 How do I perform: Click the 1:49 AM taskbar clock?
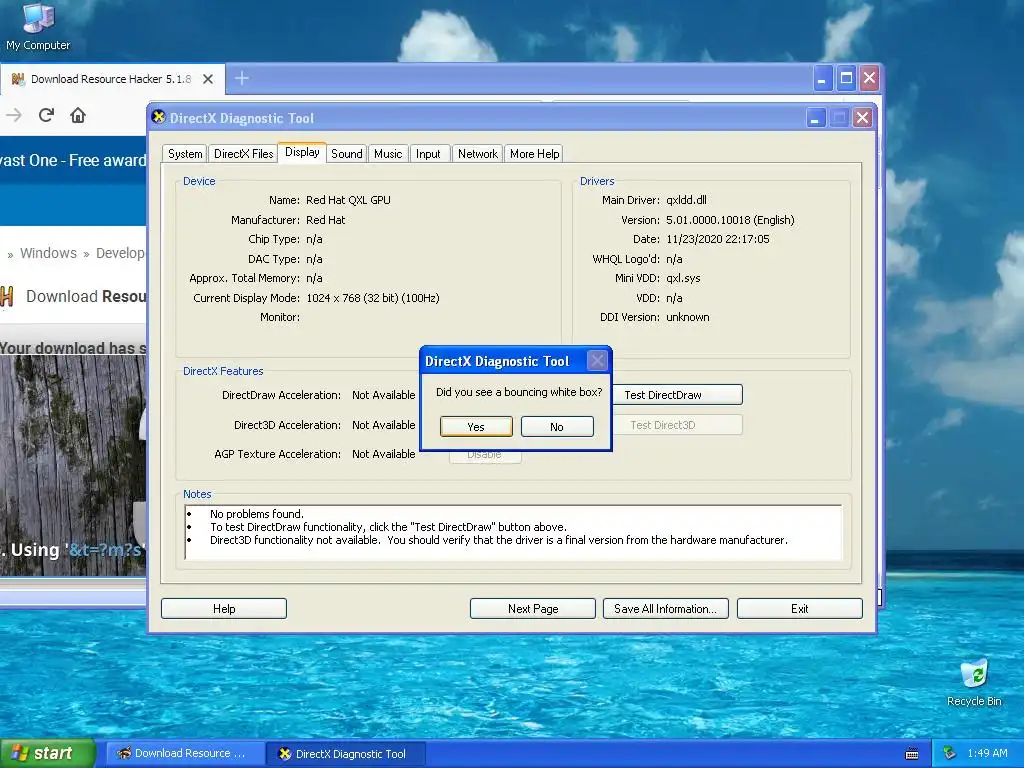point(987,753)
